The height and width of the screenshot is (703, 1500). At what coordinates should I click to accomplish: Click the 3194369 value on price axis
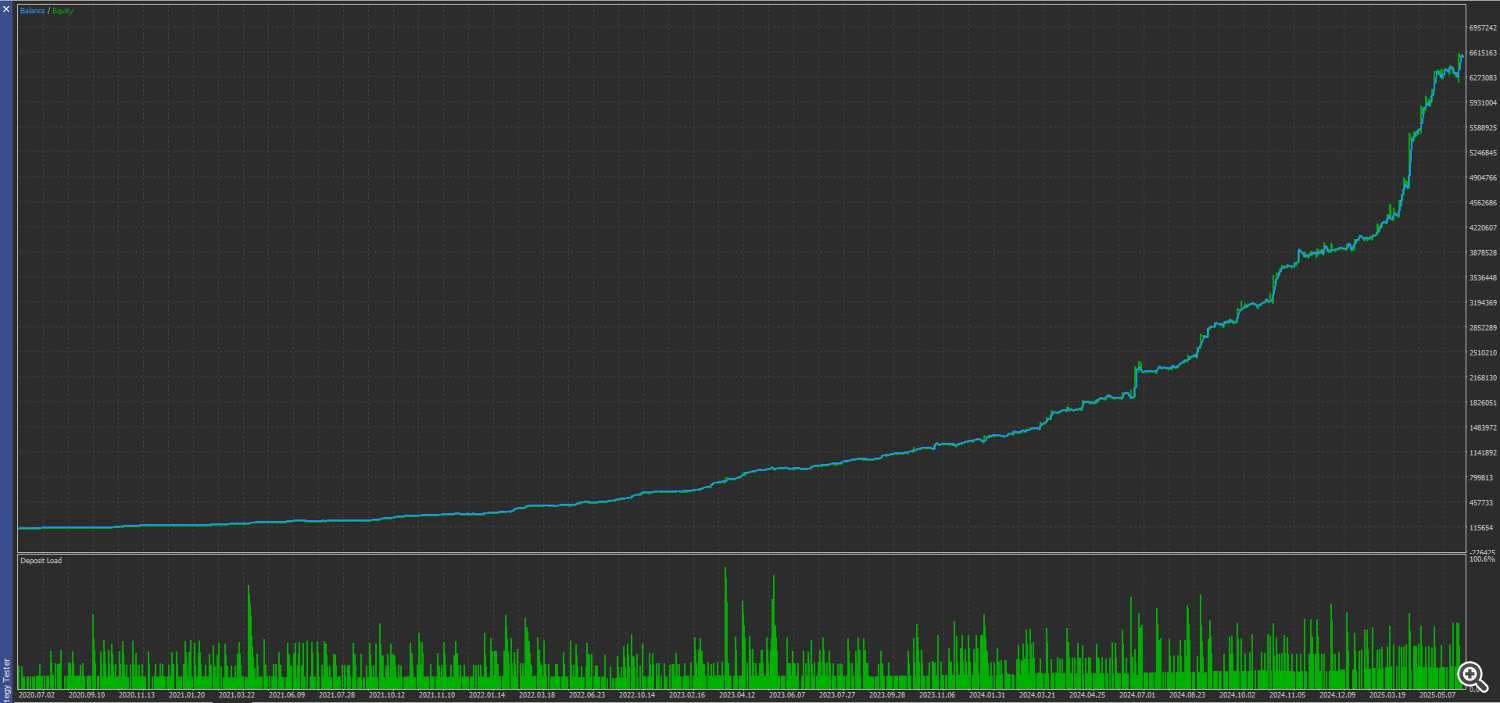1482,303
